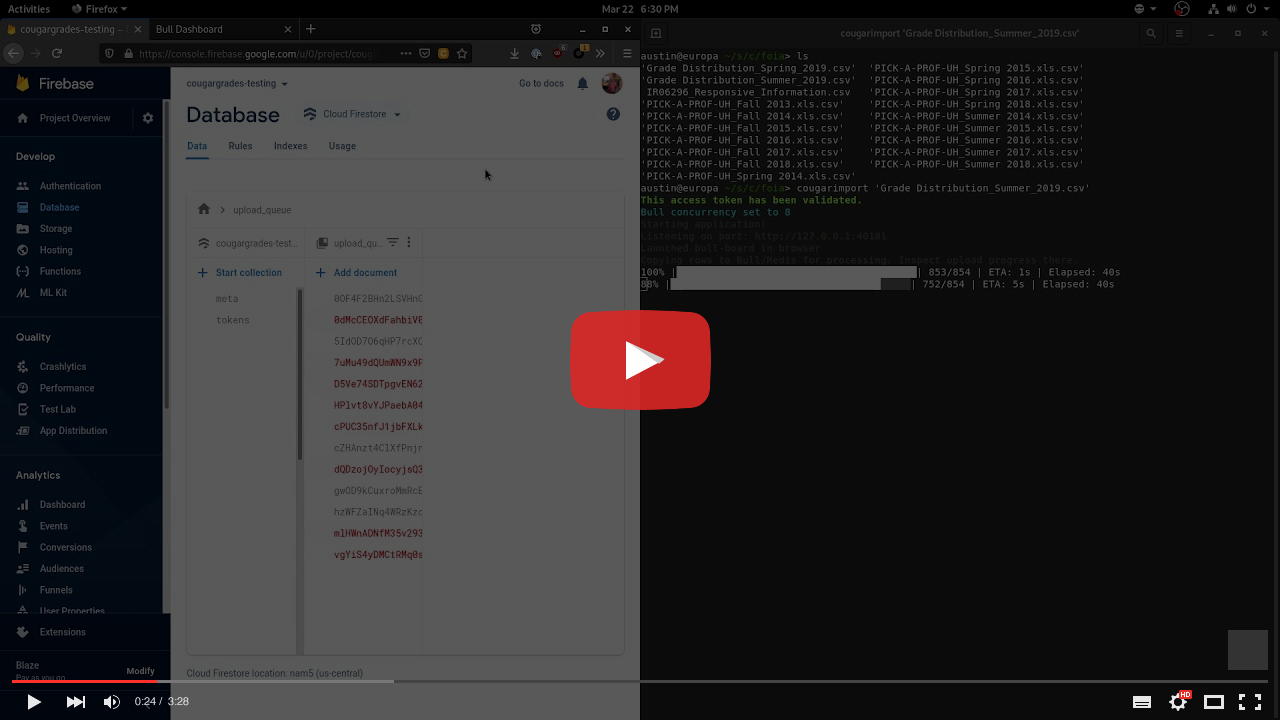Screen dimensions: 1280x720
Task: Mute the video volume
Action: point(112,702)
